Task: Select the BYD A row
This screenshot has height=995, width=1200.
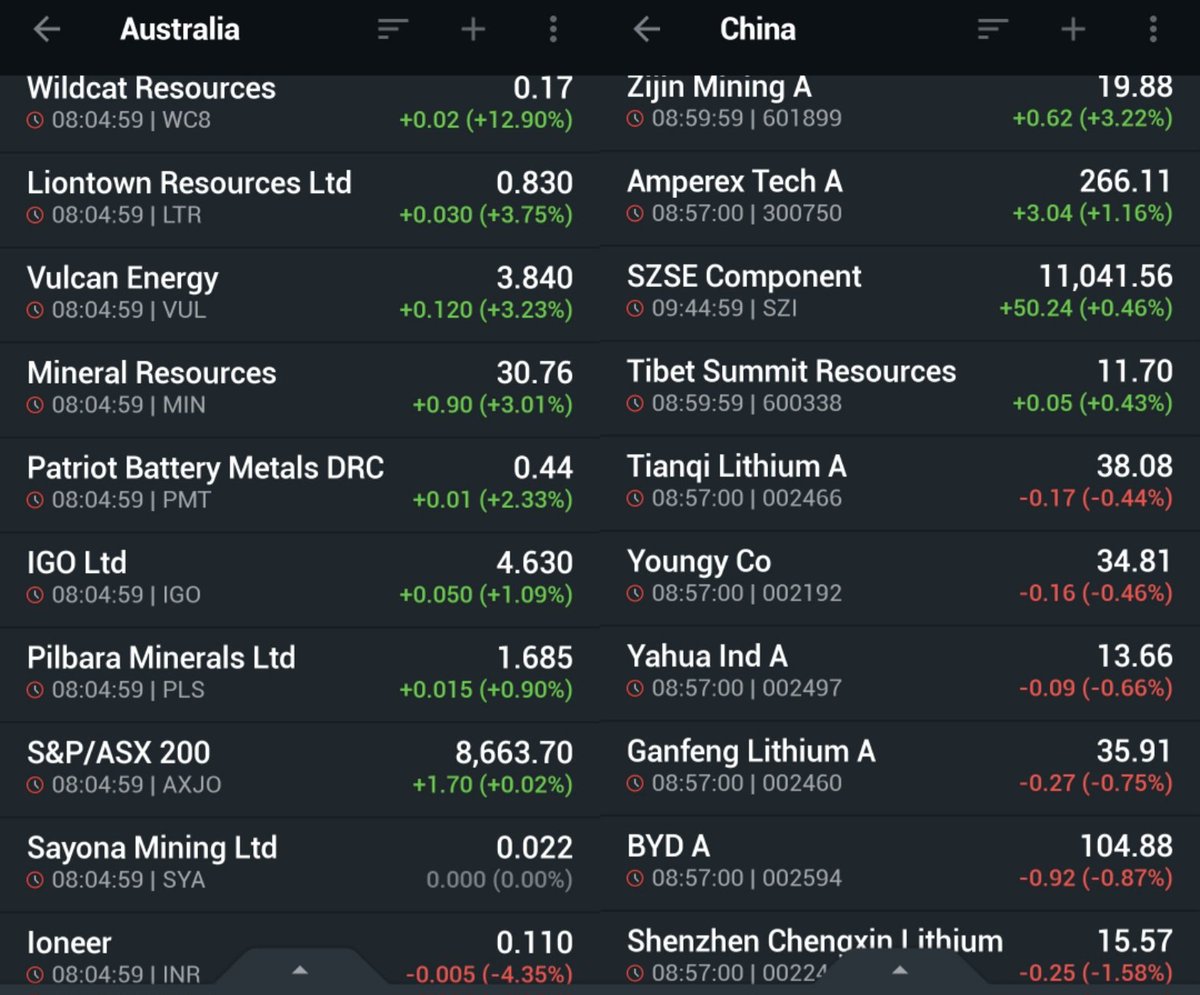Action: 890,862
